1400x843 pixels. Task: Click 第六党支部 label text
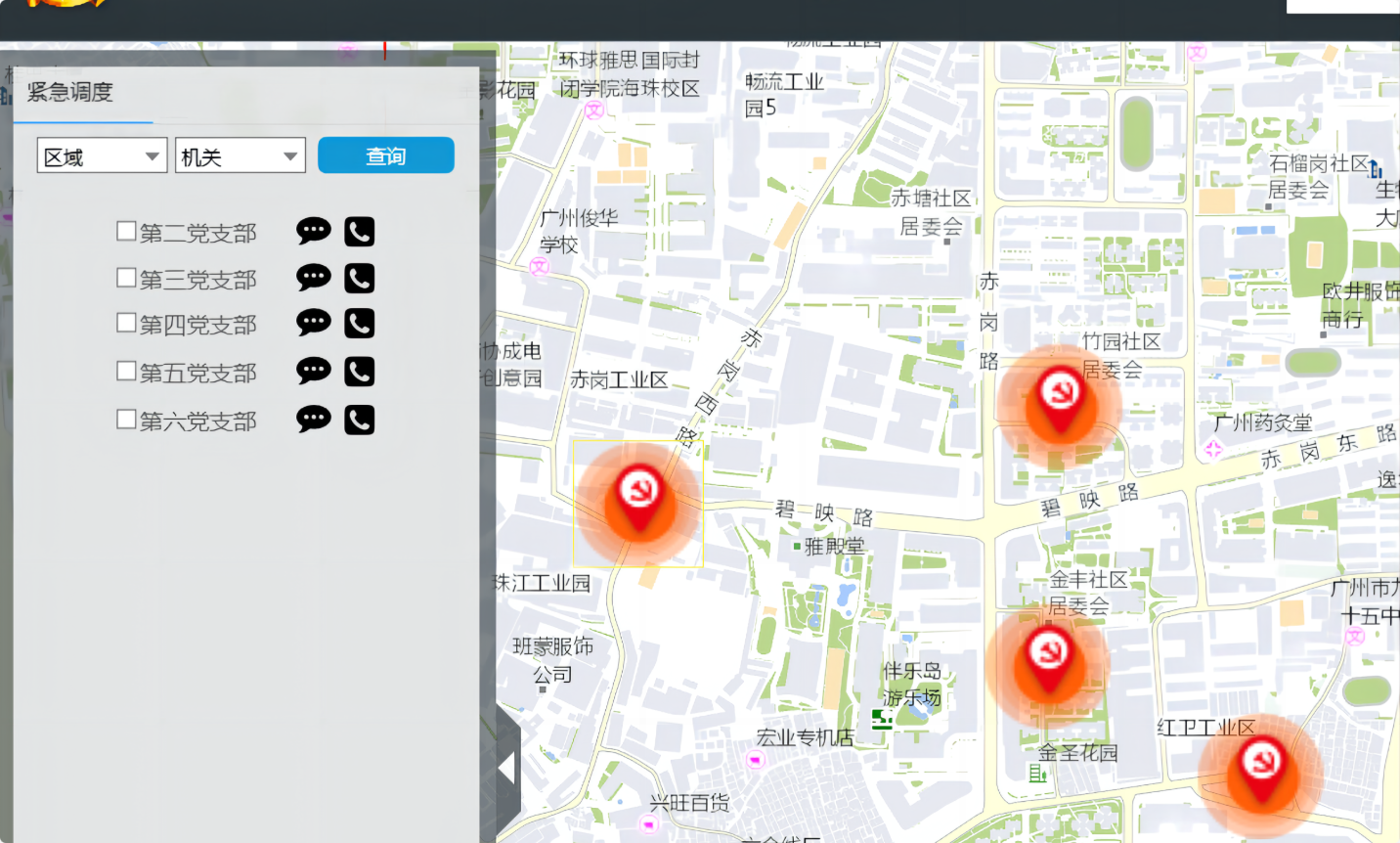(x=198, y=421)
